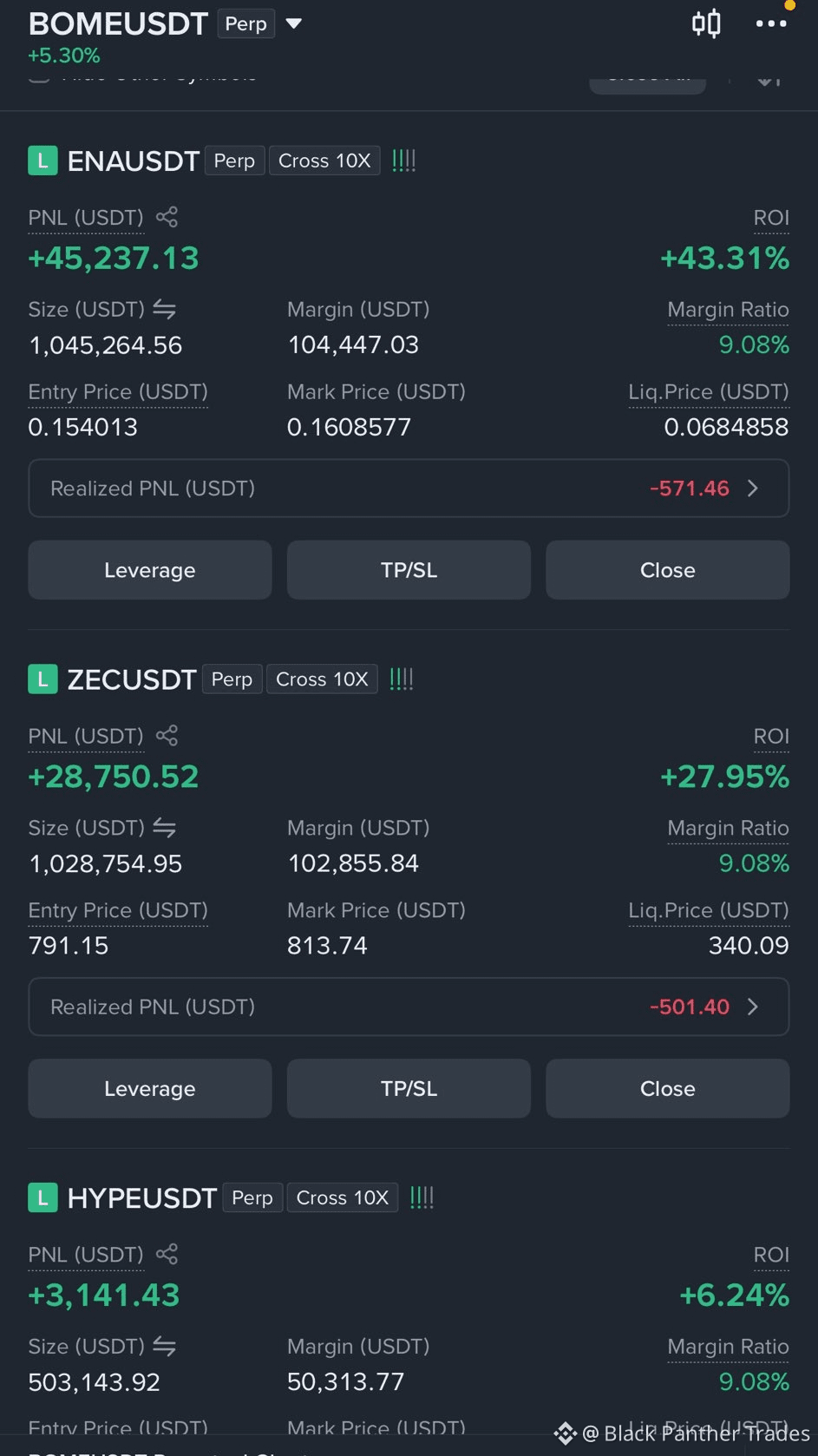Open the candlestick chart icon
The image size is (818, 1456).
(706, 23)
